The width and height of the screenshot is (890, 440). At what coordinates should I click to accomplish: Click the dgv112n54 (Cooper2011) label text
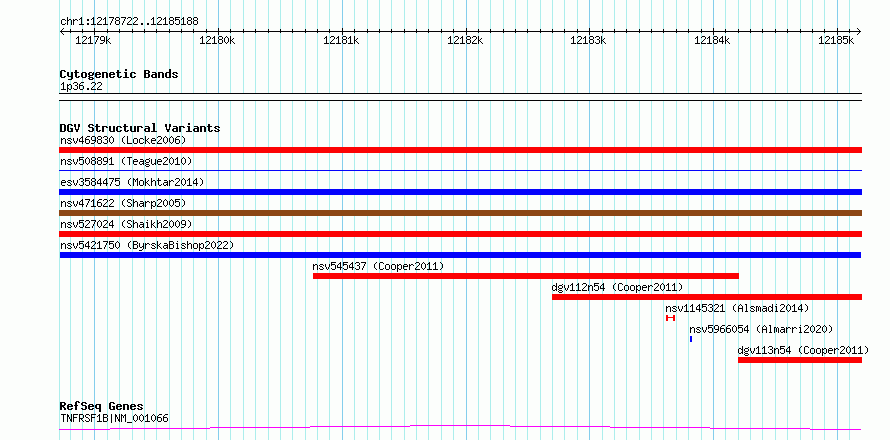coord(618,287)
